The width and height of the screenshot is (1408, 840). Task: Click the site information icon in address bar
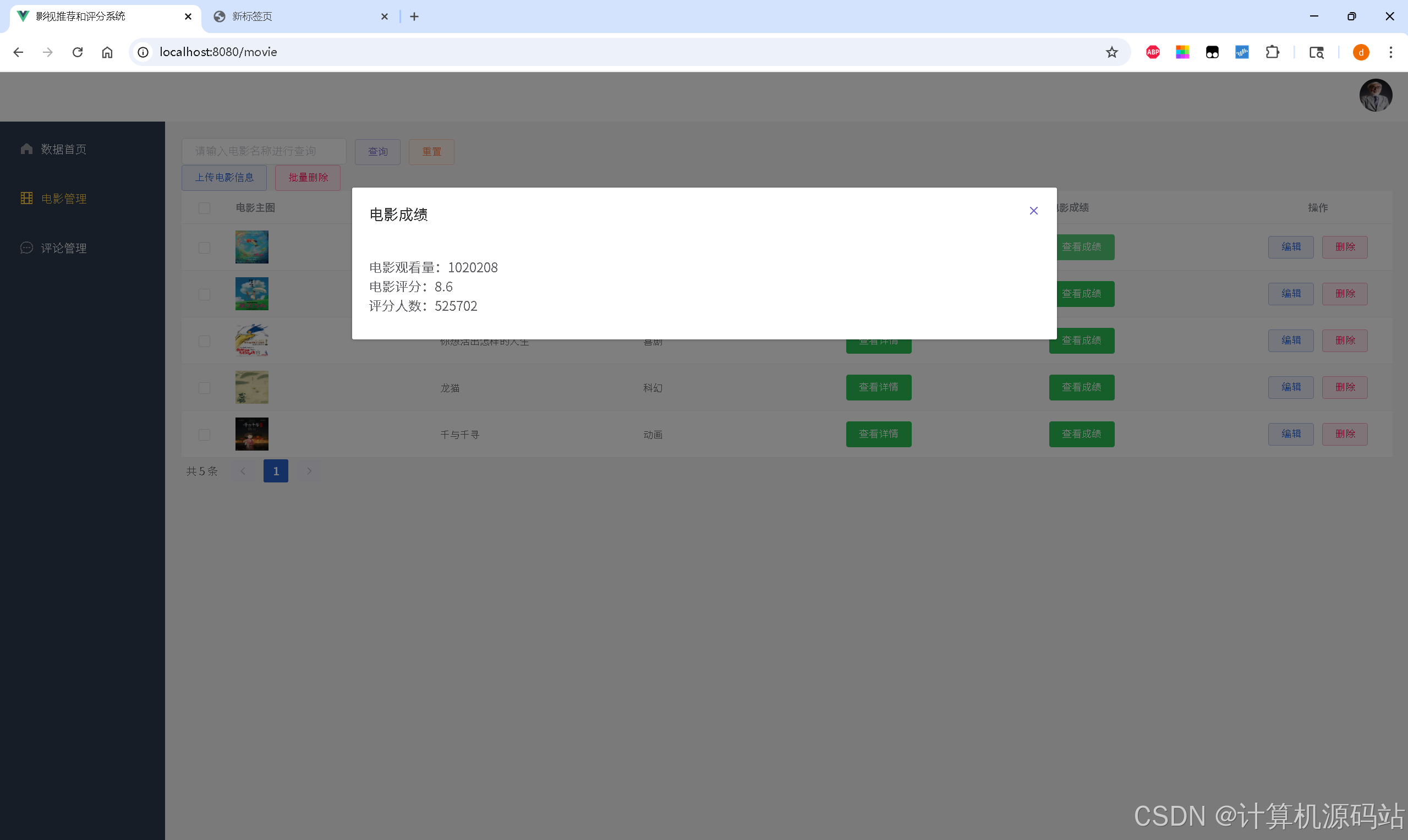pyautogui.click(x=143, y=52)
